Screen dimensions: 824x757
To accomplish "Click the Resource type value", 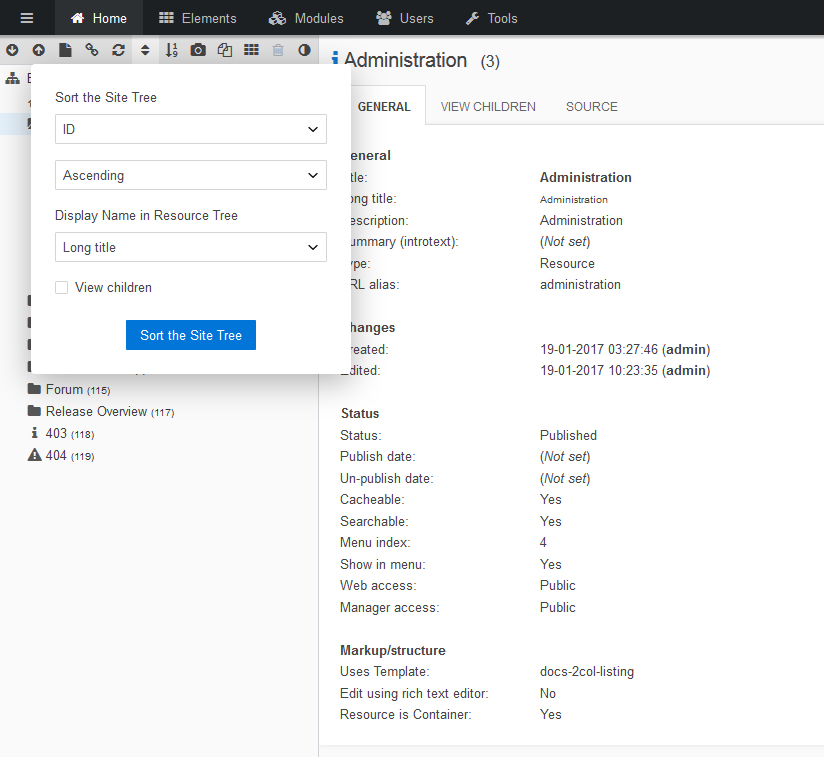I will (x=567, y=263).
